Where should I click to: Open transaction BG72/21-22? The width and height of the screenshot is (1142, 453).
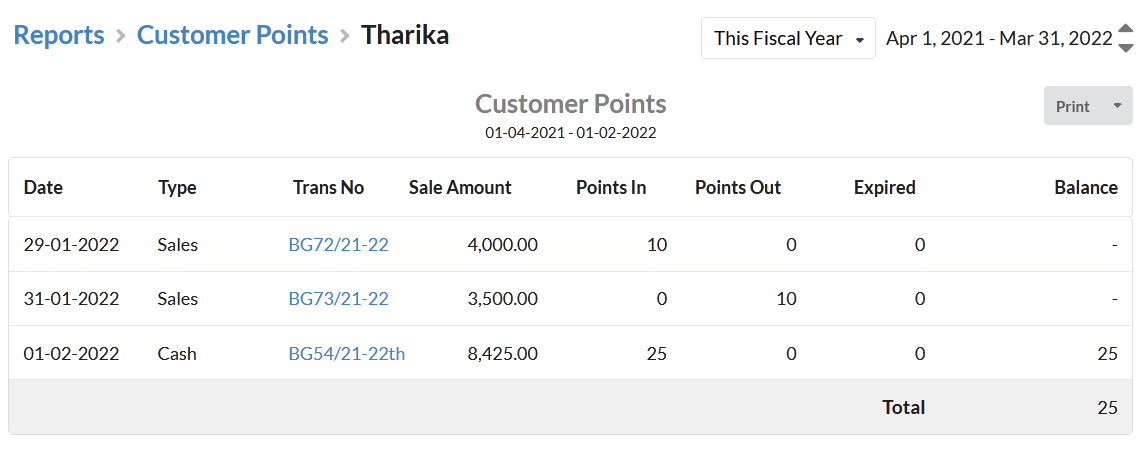click(339, 245)
